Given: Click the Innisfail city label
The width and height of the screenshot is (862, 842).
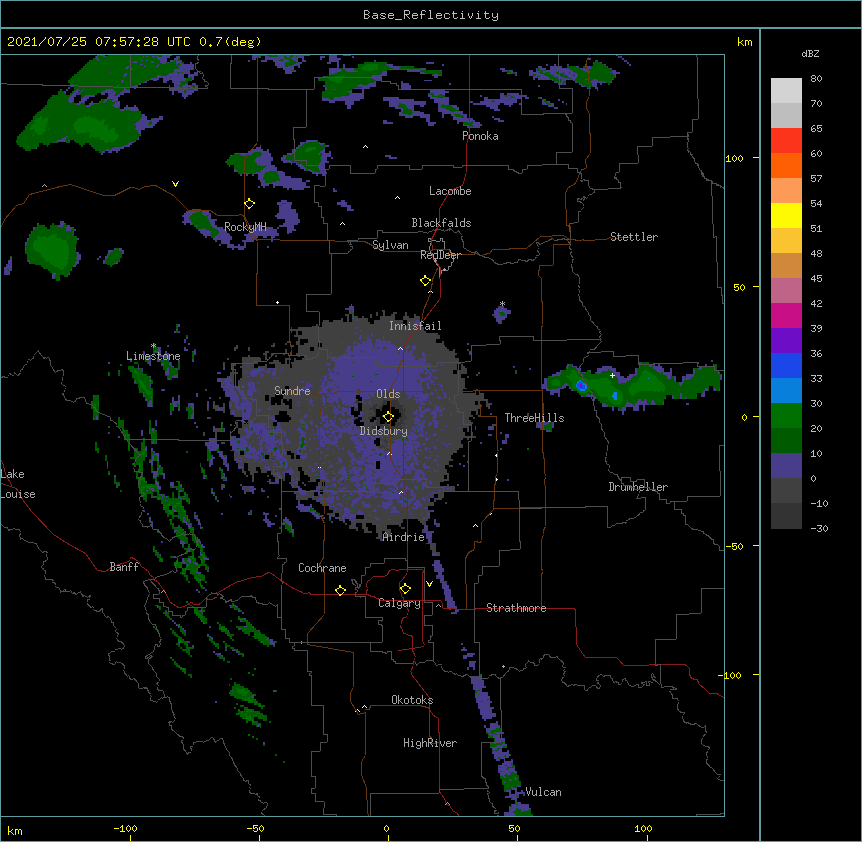Looking at the screenshot, I should (415, 326).
